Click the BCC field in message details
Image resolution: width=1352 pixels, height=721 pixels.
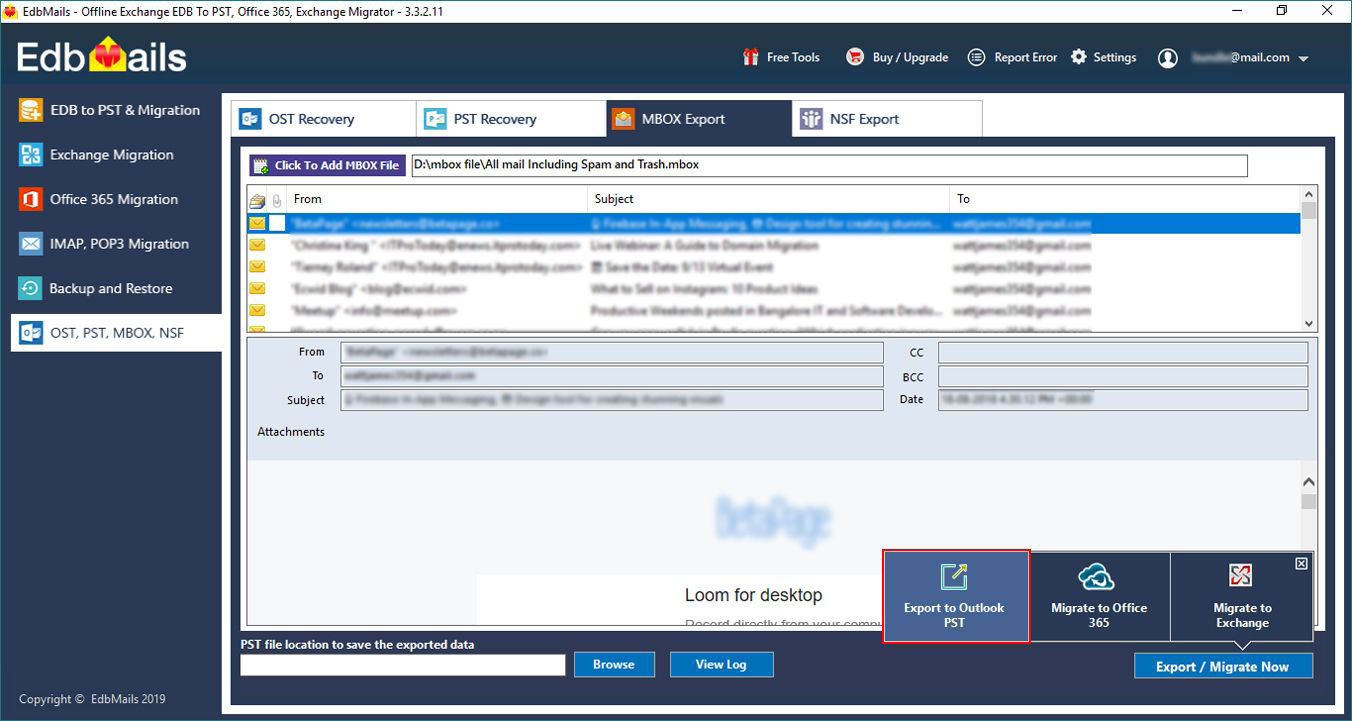tap(1123, 376)
